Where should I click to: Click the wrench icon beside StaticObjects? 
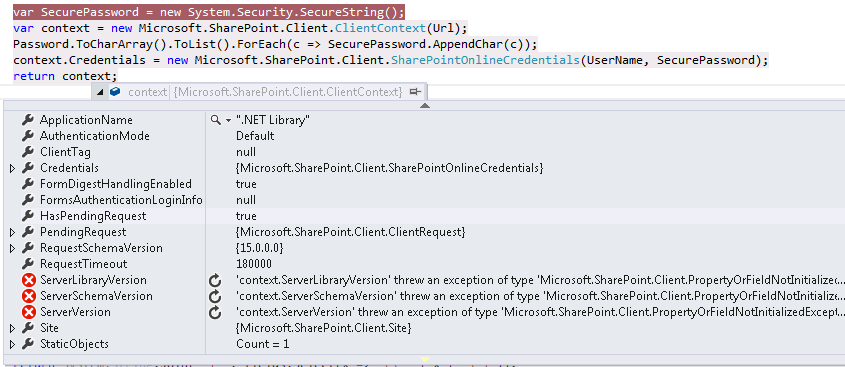tap(28, 344)
